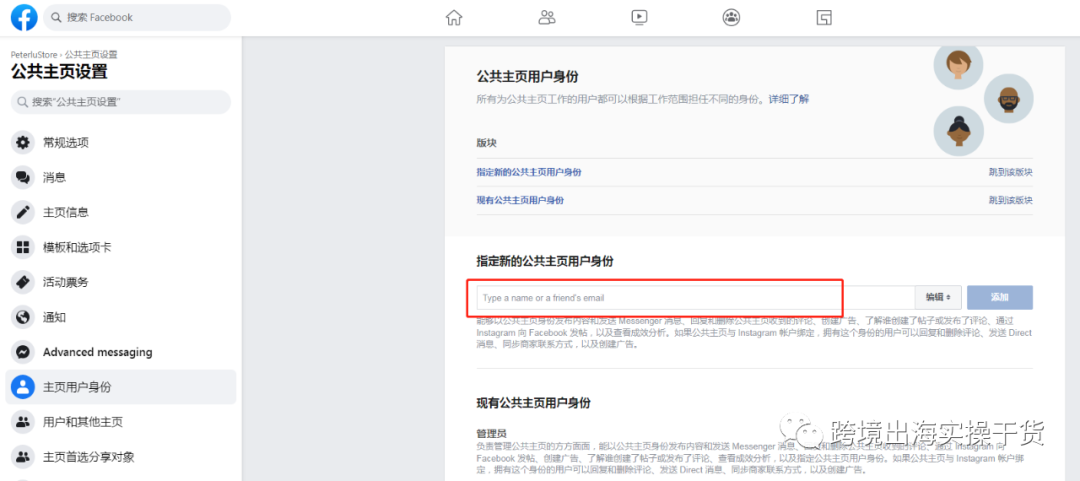The image size is (1080, 481).
Task: Click the 公共主页设置 breadcrumb link
Action: 91,54
